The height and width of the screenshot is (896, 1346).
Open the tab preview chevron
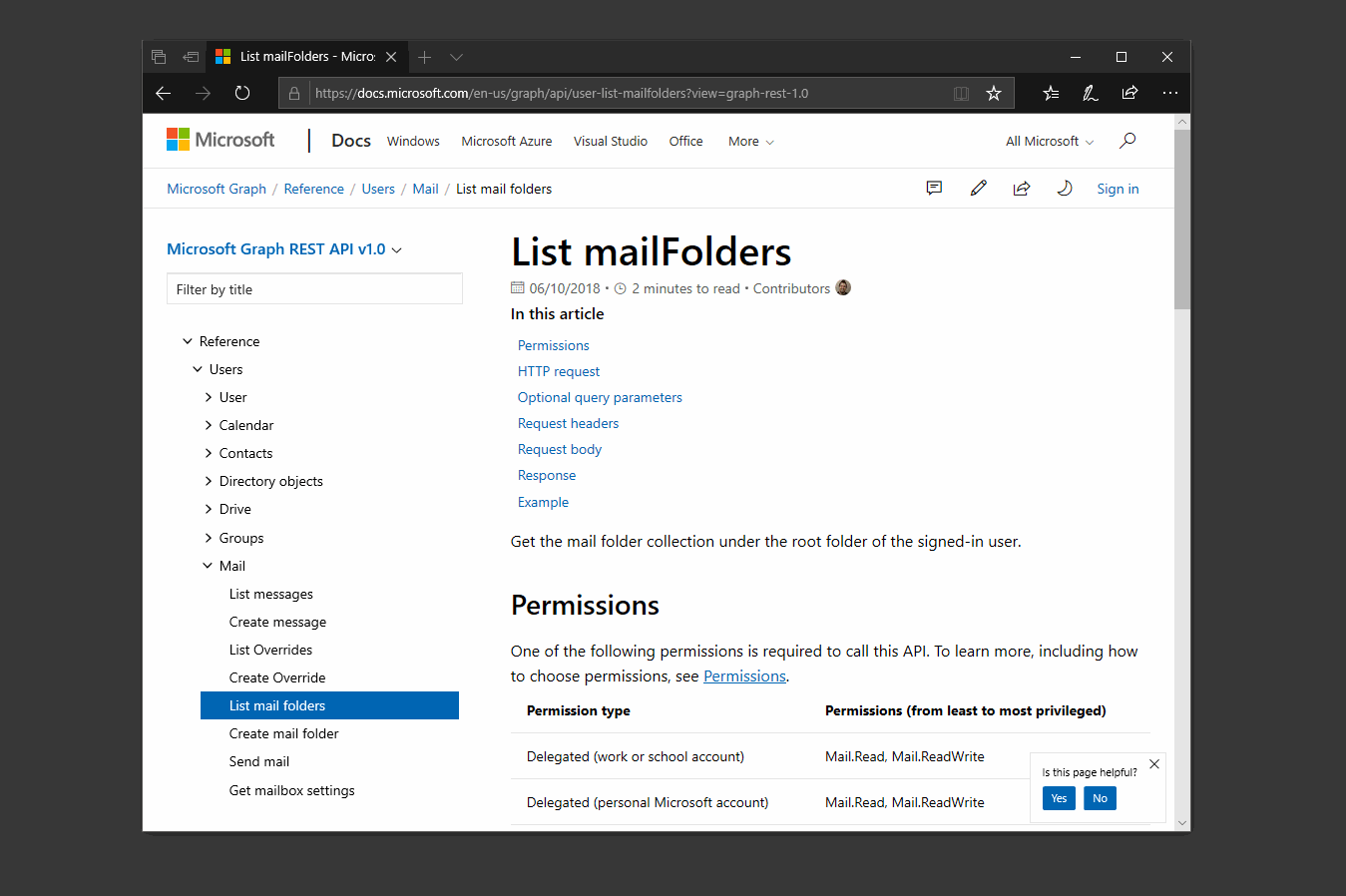(x=456, y=57)
